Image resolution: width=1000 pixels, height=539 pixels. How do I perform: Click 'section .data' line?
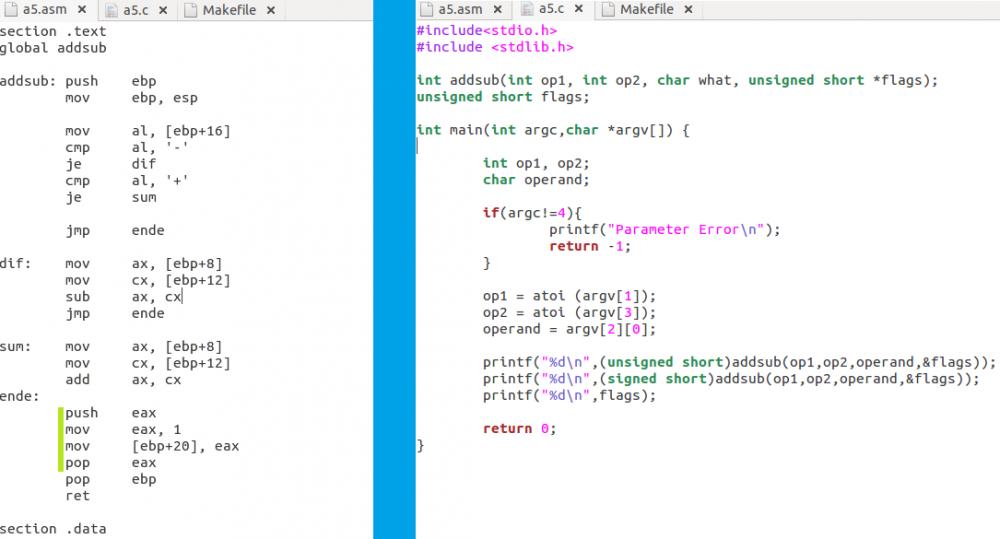[53, 529]
